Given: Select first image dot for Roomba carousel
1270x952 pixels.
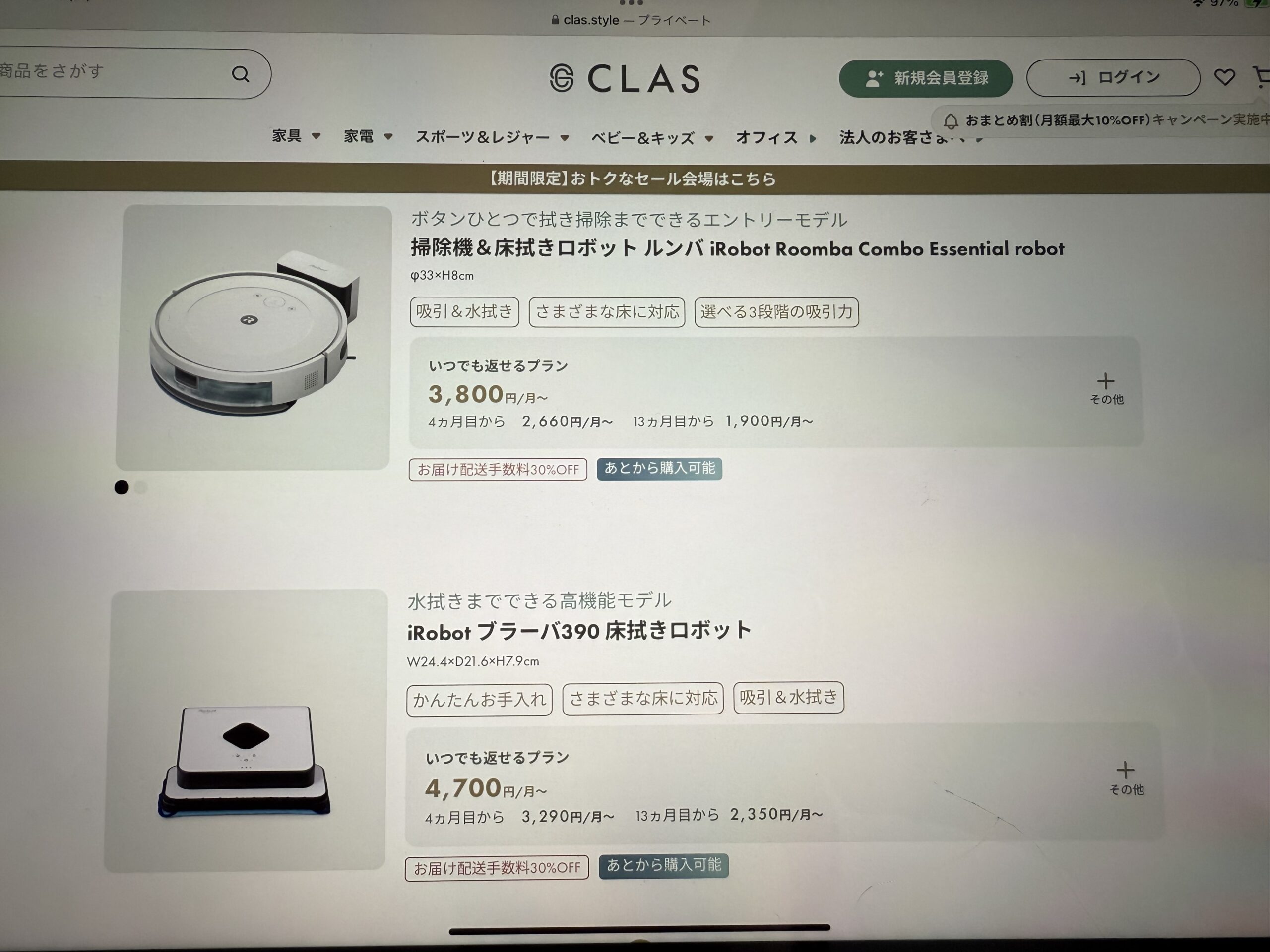Looking at the screenshot, I should tap(121, 487).
